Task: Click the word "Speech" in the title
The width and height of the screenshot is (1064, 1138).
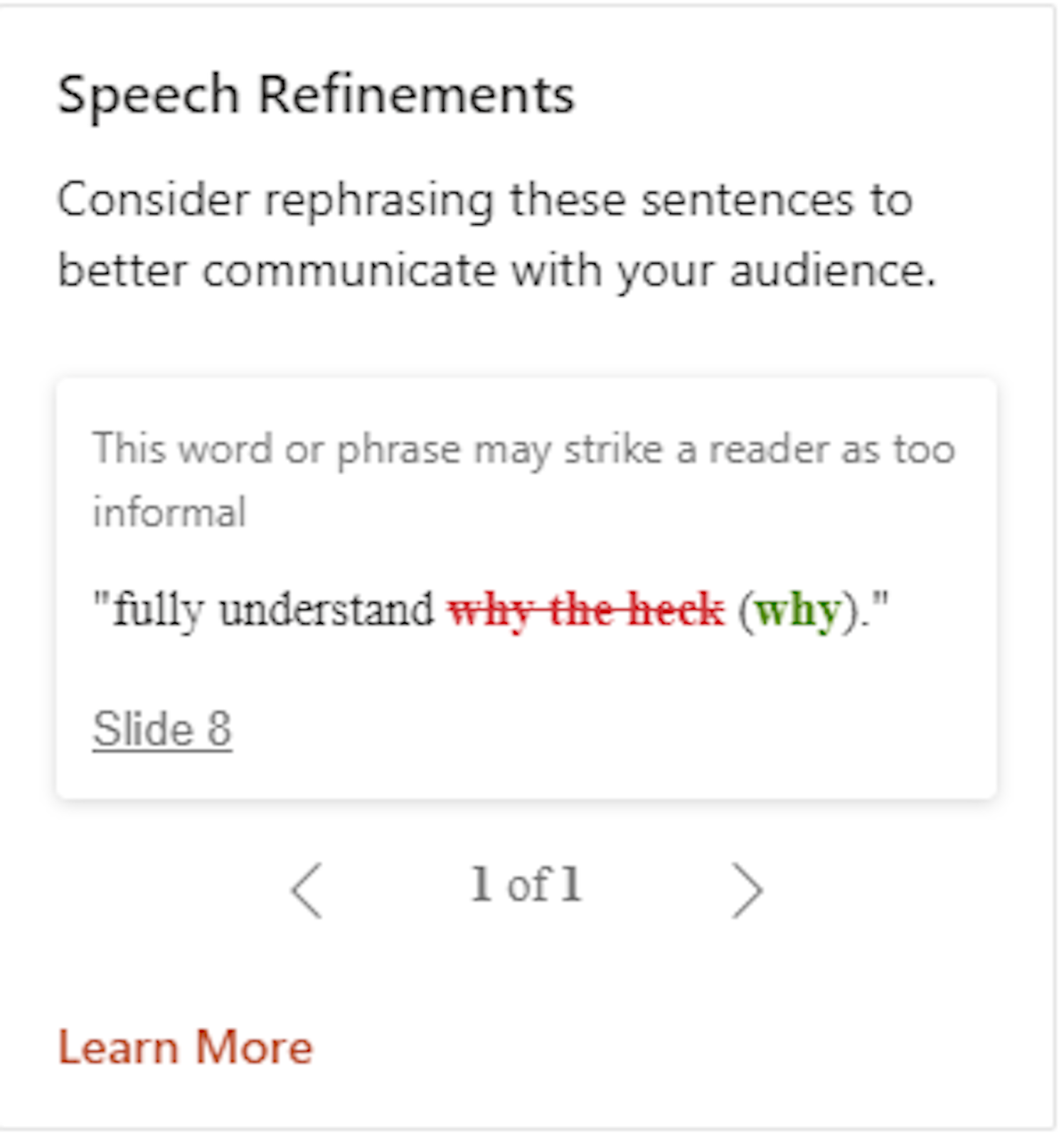Action: click(x=148, y=95)
